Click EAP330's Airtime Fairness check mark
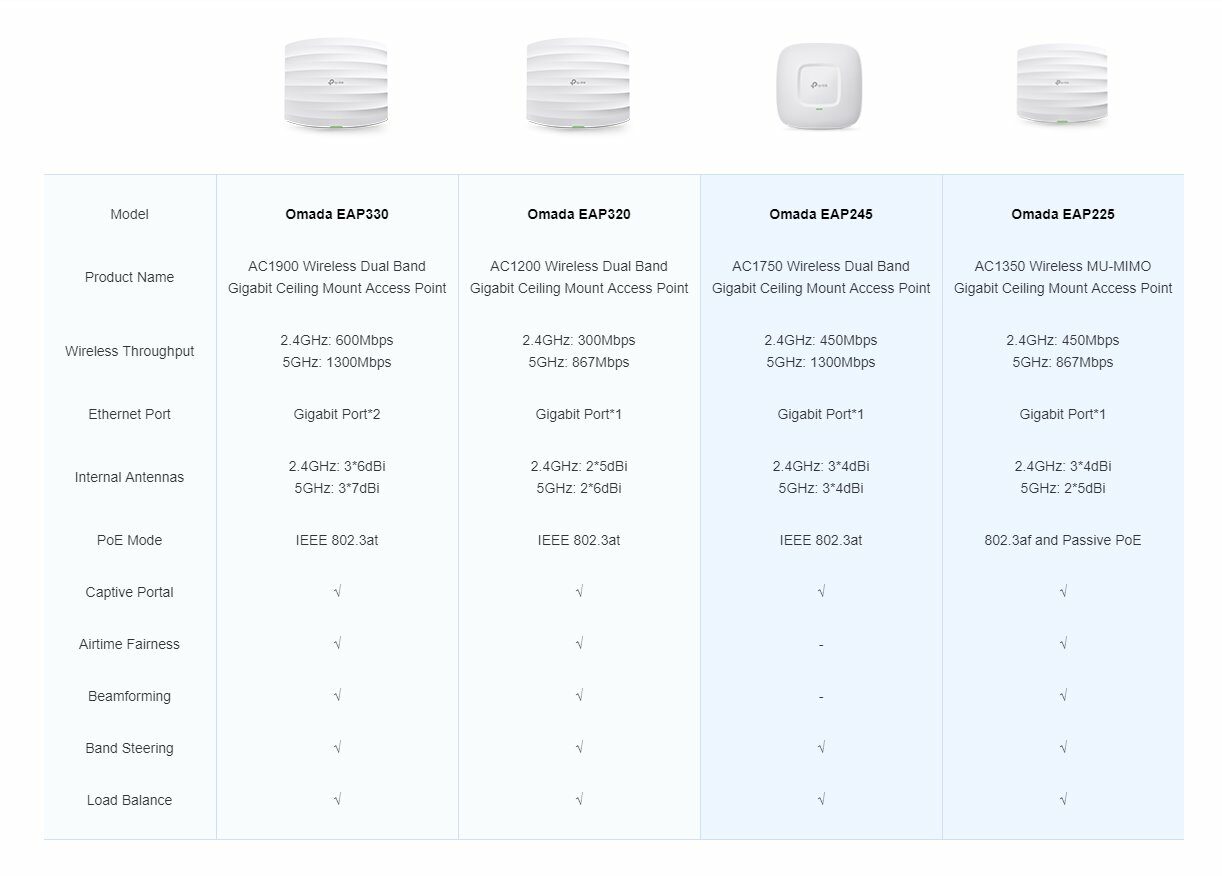This screenshot has width=1222, height=876. click(337, 644)
